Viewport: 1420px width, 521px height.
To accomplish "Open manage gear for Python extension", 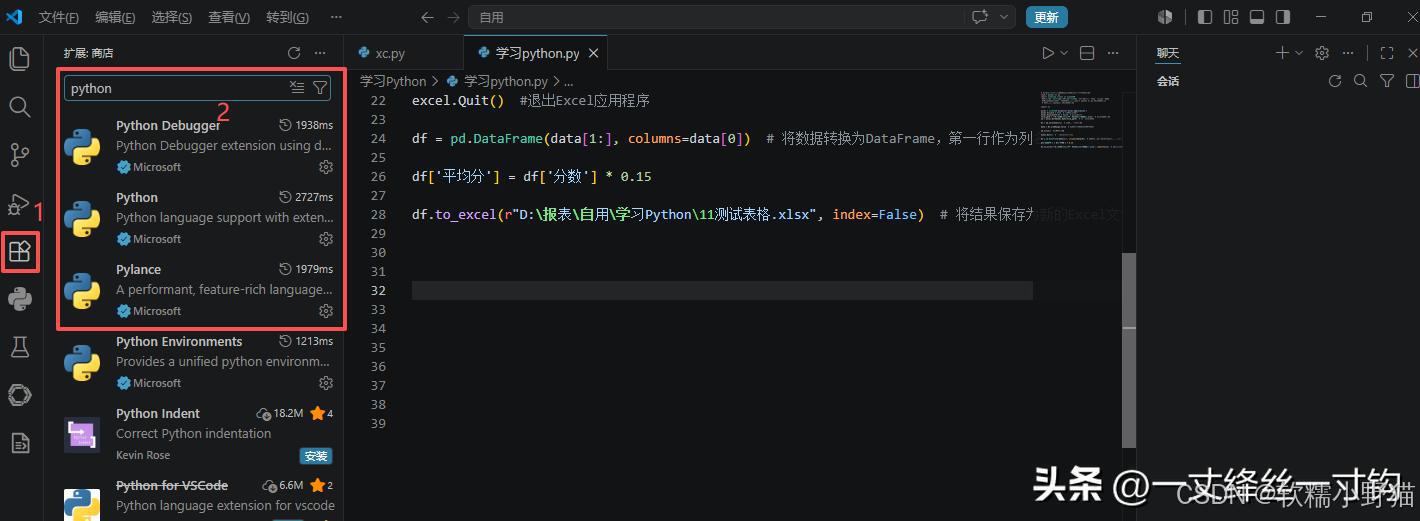I will click(x=325, y=239).
